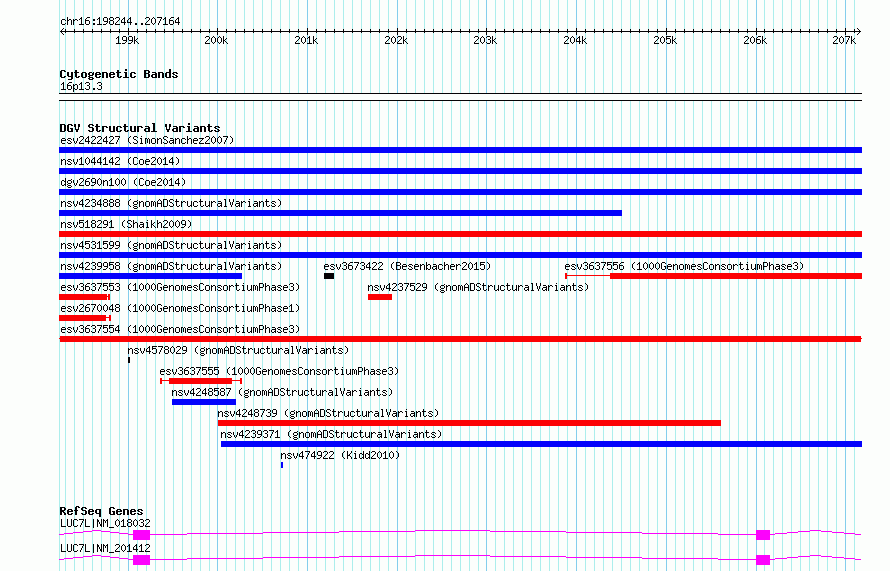Open the nsv518291 (Shaikh2009) text label
890x571 pixels.
coord(126,224)
